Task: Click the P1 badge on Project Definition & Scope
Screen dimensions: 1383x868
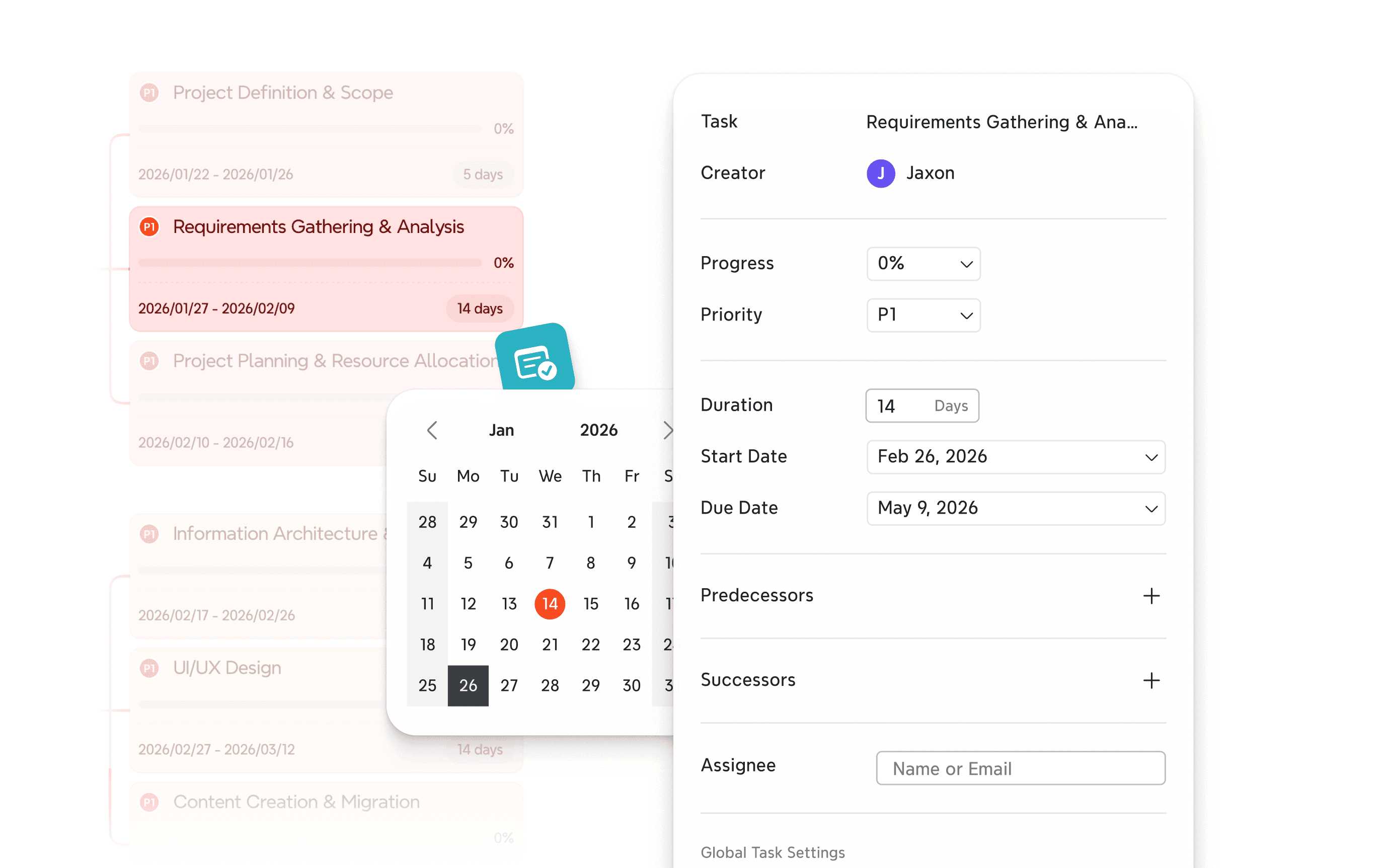Action: tap(148, 92)
